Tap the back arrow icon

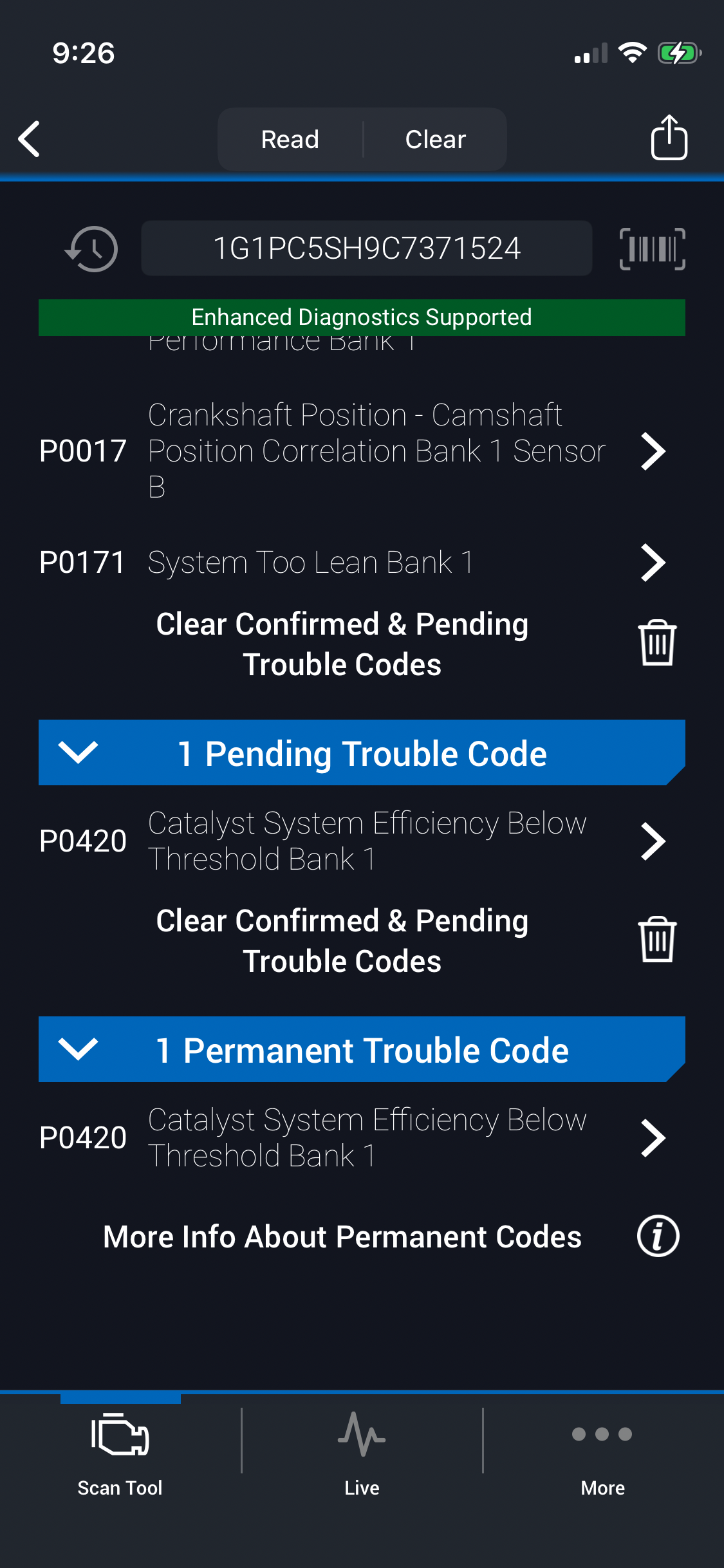pyautogui.click(x=30, y=138)
